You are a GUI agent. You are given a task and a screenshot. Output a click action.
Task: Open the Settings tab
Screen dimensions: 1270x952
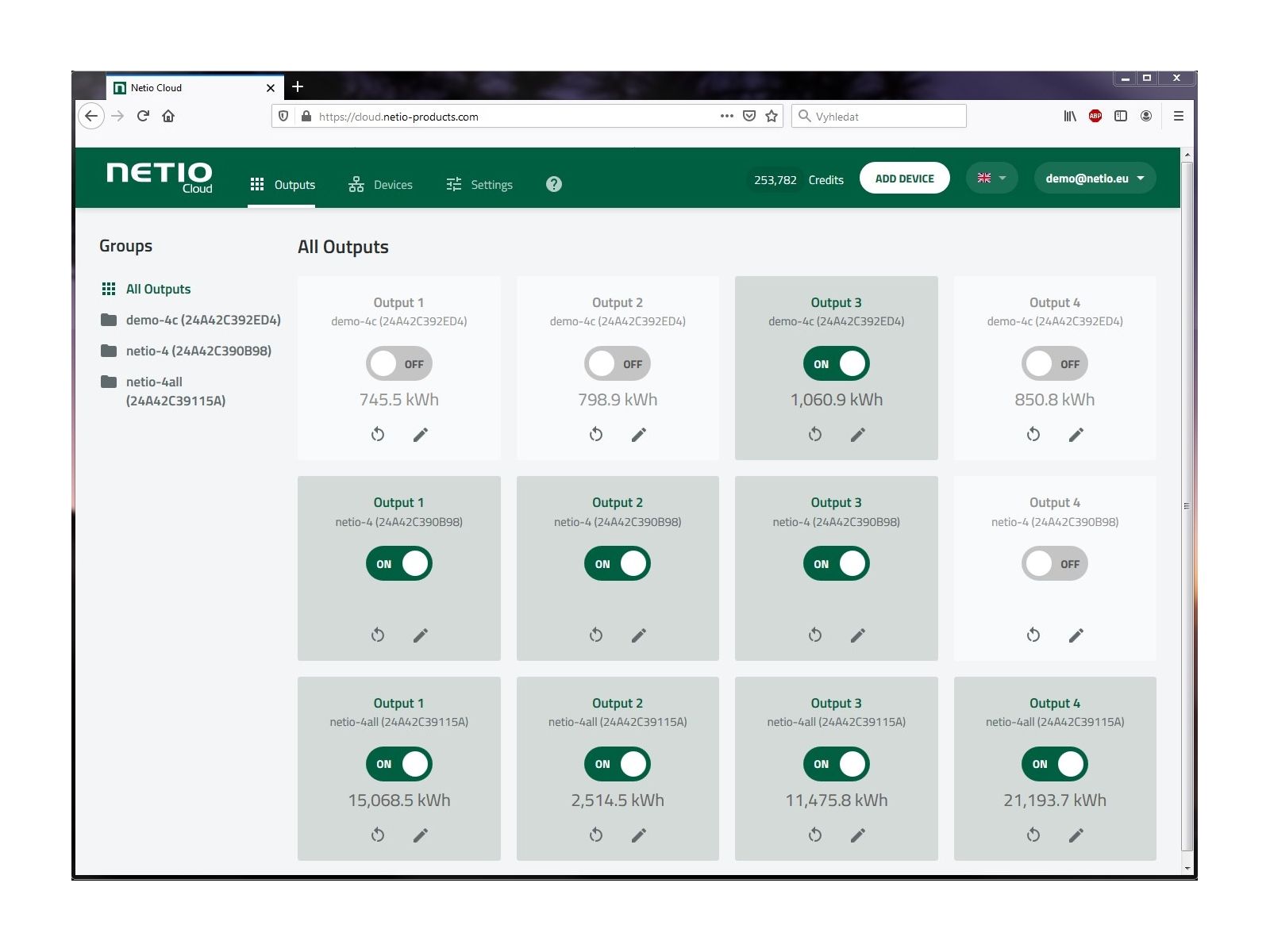[x=479, y=185]
